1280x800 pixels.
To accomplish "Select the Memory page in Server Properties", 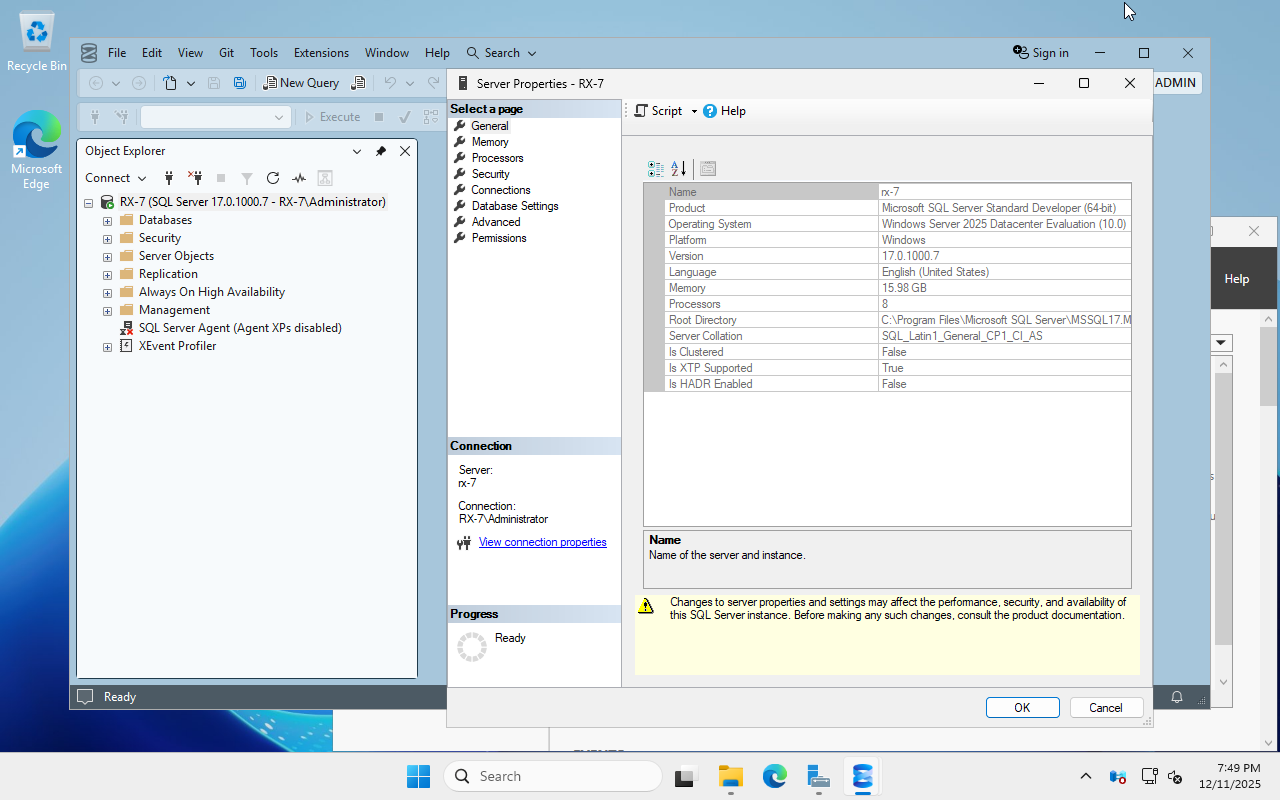I will [x=490, y=141].
